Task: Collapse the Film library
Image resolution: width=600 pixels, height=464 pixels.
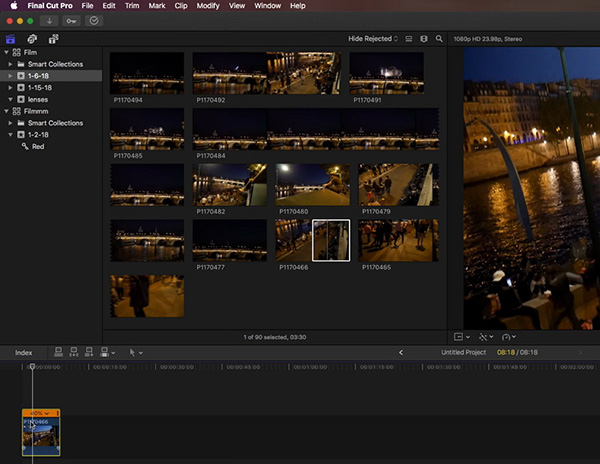Action: coord(6,52)
